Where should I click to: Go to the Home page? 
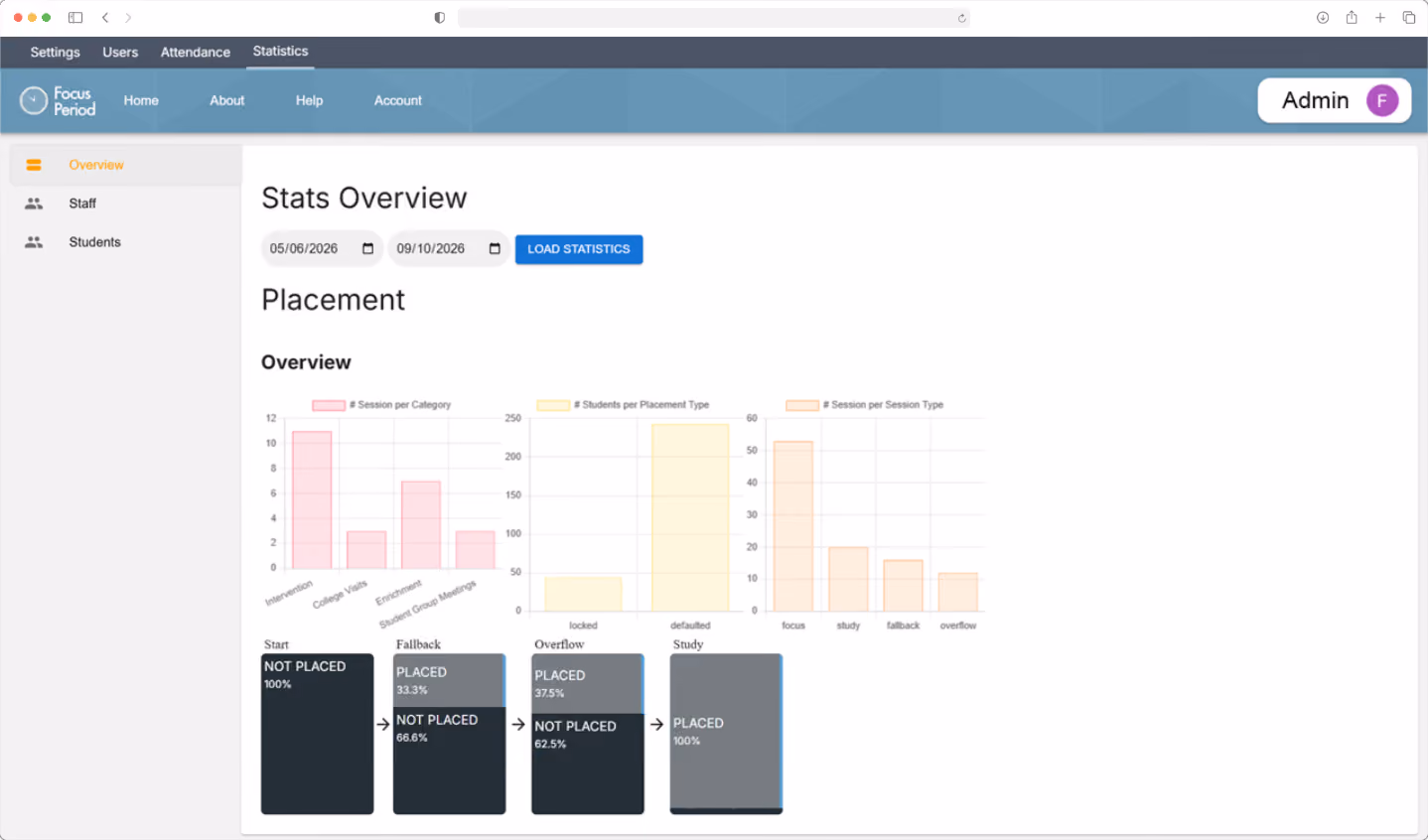(x=141, y=100)
